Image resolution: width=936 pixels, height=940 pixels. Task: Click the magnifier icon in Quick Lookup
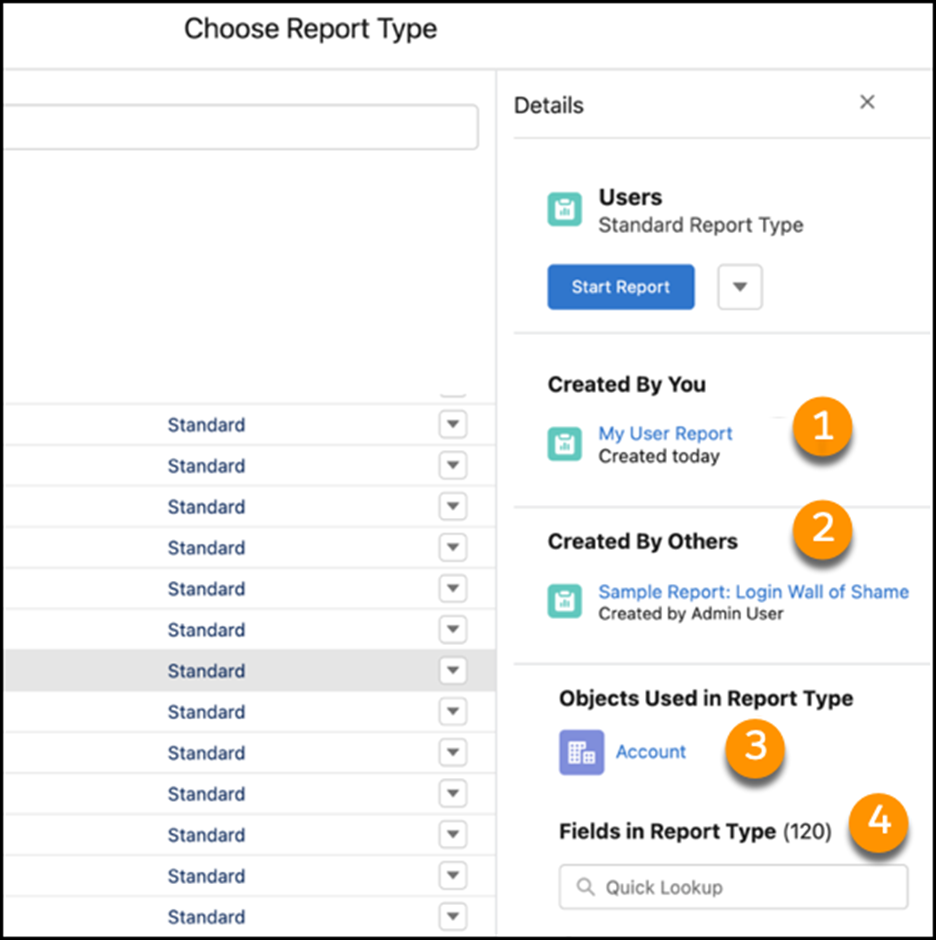(586, 887)
